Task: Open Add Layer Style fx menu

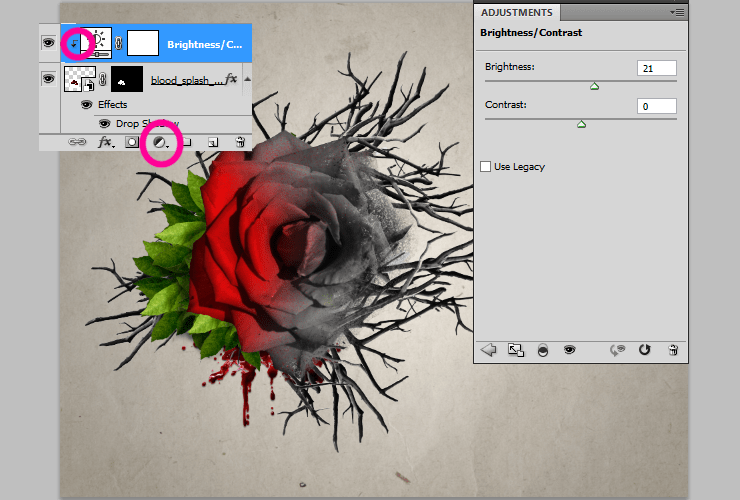Action: coord(106,142)
